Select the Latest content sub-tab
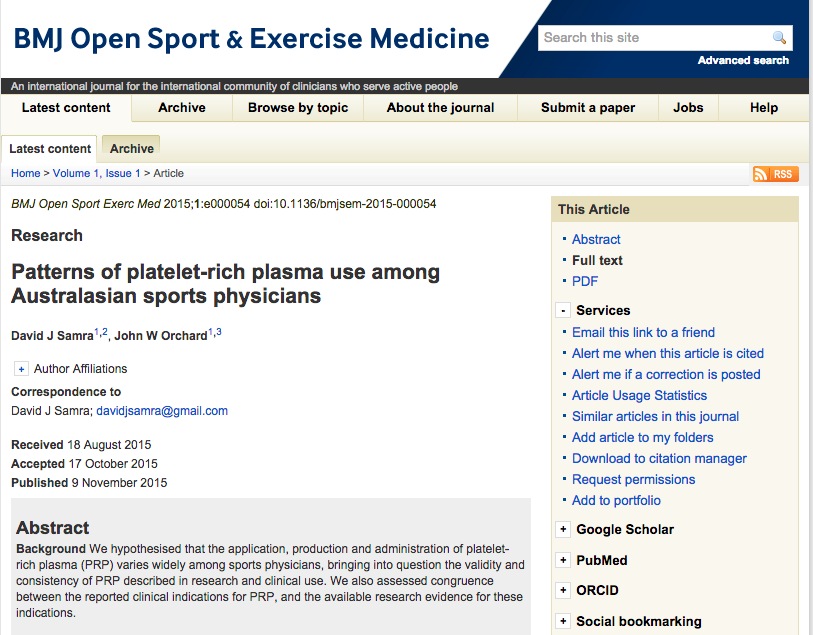This screenshot has width=813, height=635. tap(50, 149)
